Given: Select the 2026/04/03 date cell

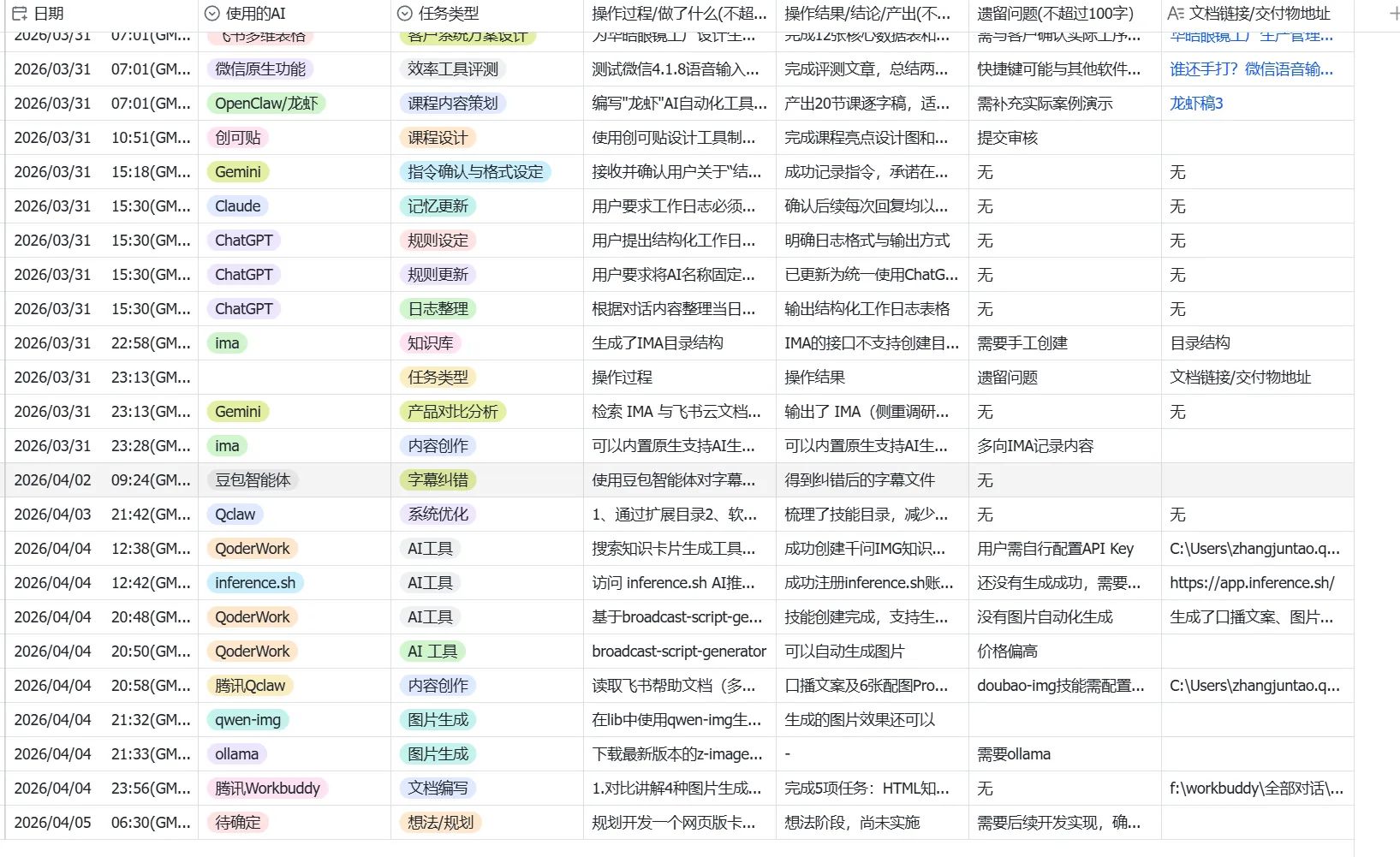Looking at the screenshot, I should pos(102,515).
